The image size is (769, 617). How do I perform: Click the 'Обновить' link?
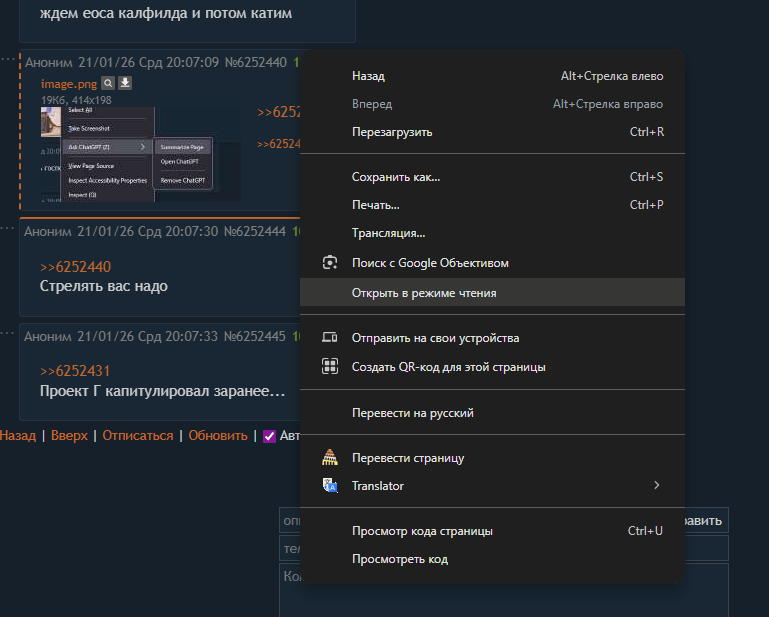click(218, 436)
